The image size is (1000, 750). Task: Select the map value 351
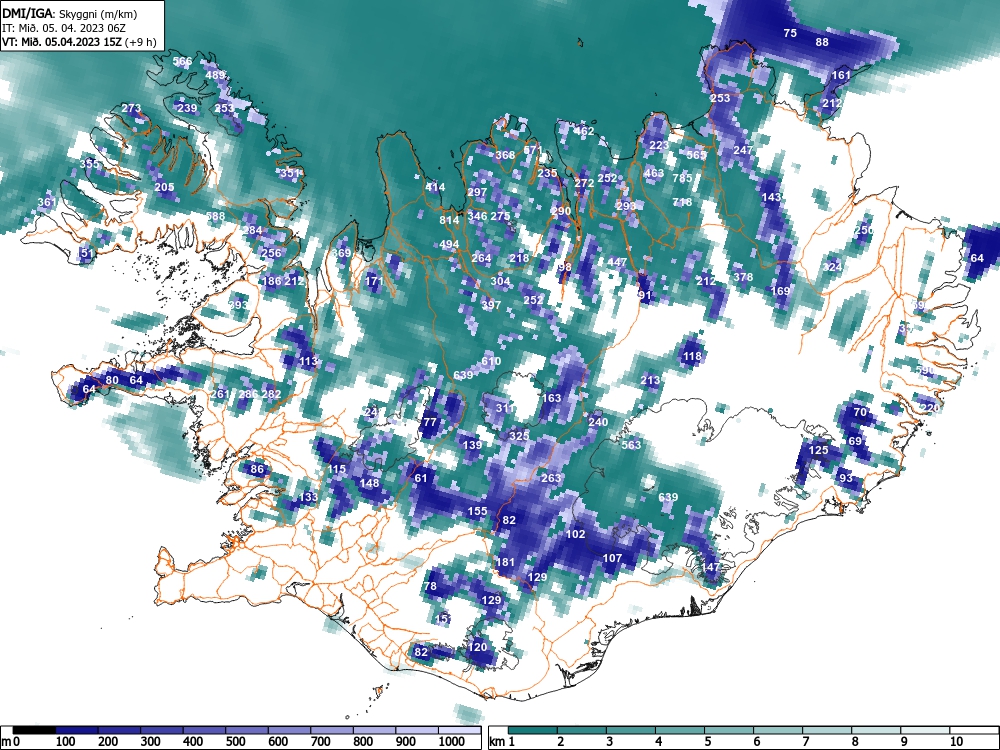(290, 173)
